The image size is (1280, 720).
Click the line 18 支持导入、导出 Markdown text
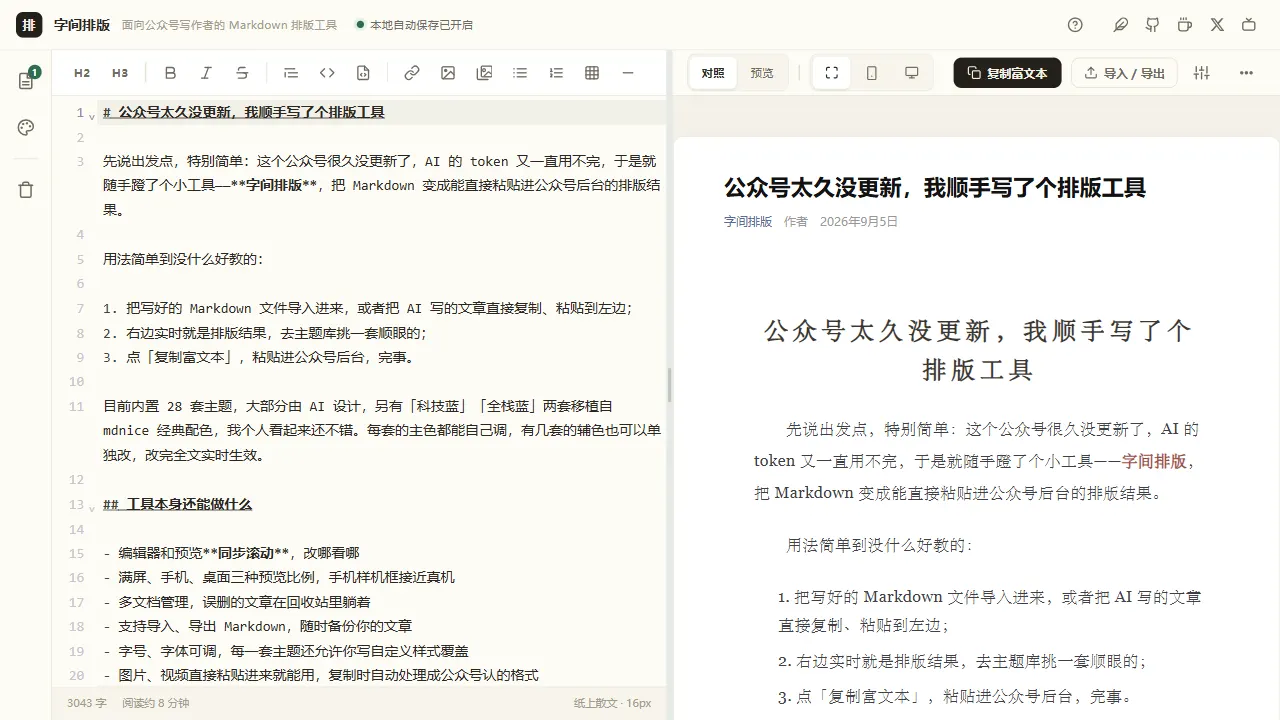(257, 626)
